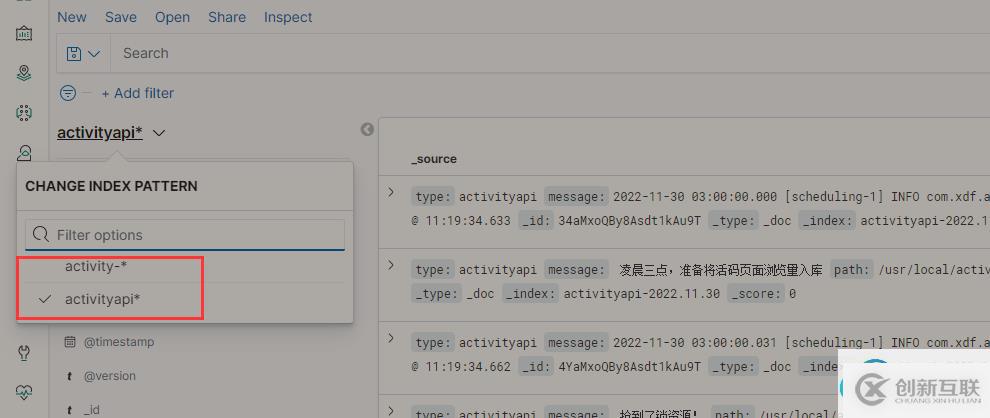Expand the first document row

[x=391, y=192]
